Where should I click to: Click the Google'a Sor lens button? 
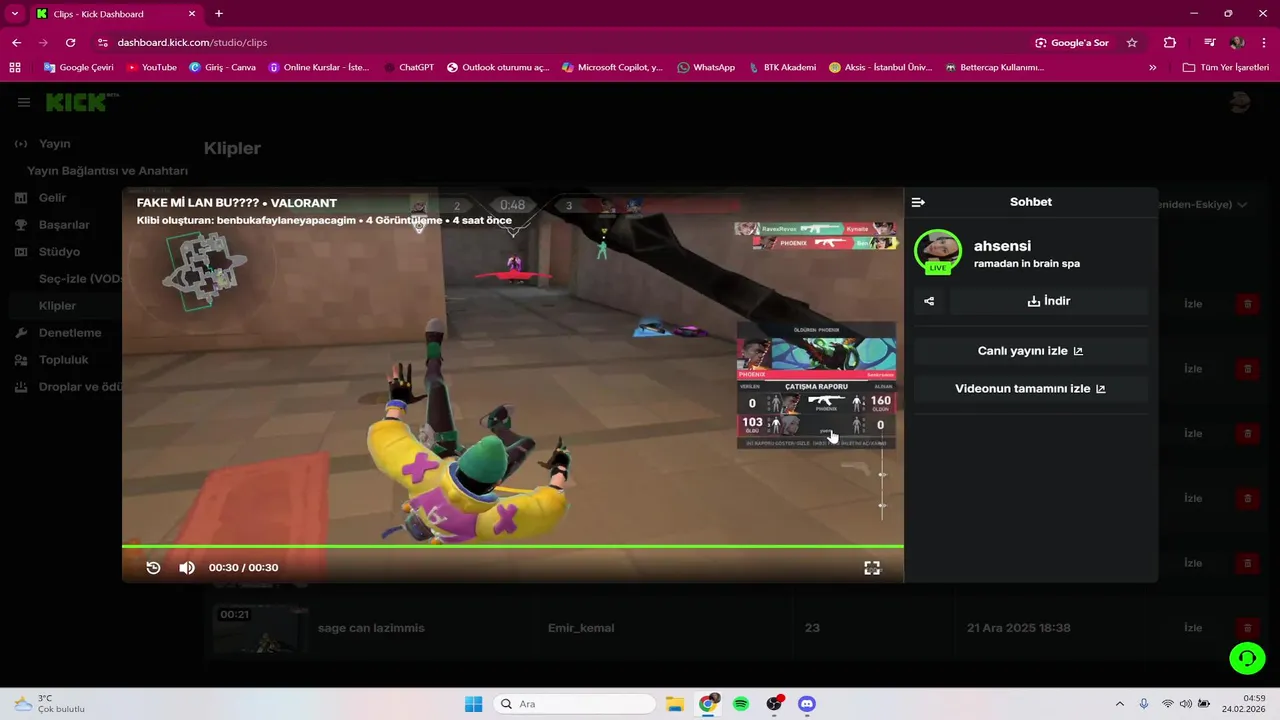pos(1072,43)
